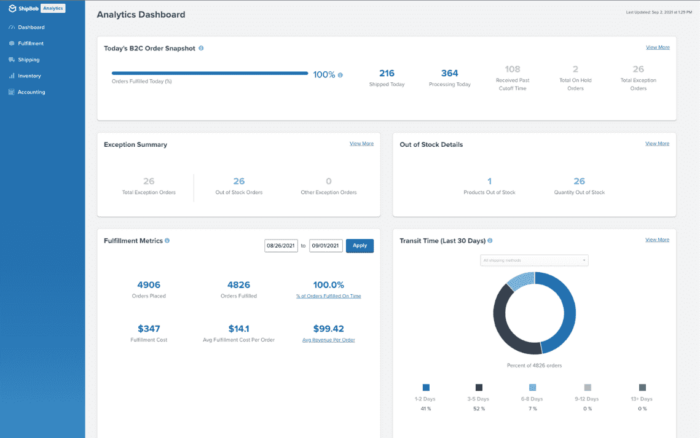Click the 1-2 Days legend color swatch
The image size is (700, 438).
point(426,386)
